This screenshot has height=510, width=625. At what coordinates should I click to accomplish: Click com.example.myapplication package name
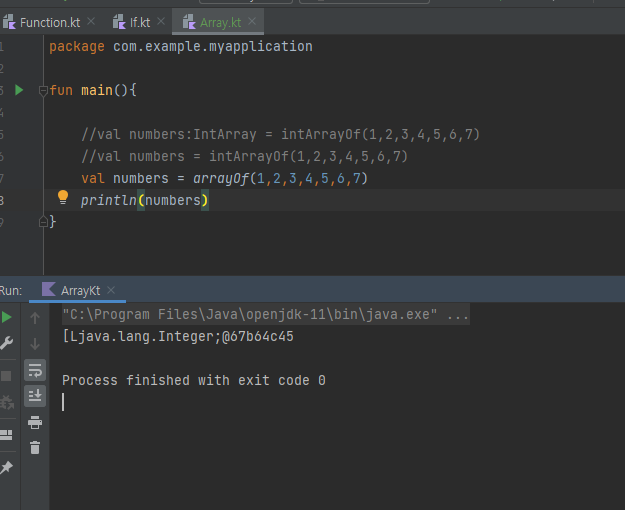pyautogui.click(x=213, y=47)
